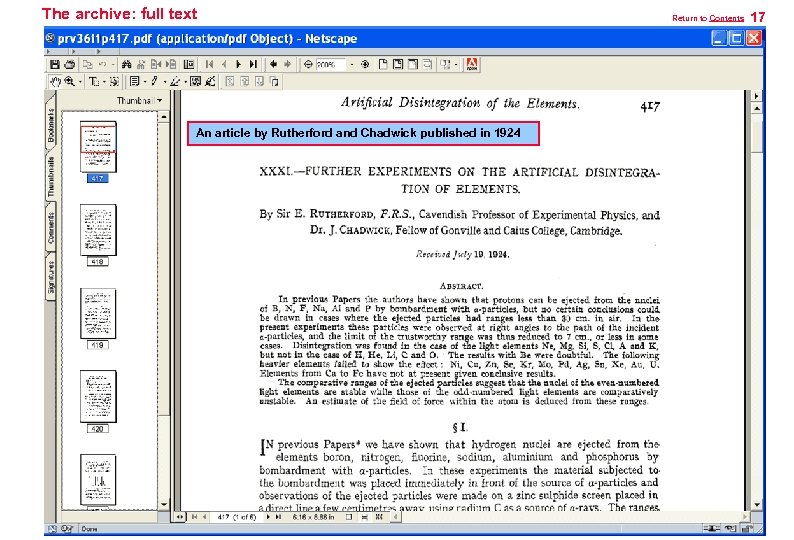Select page 420 thumbnail
794x540 pixels.
[98, 397]
